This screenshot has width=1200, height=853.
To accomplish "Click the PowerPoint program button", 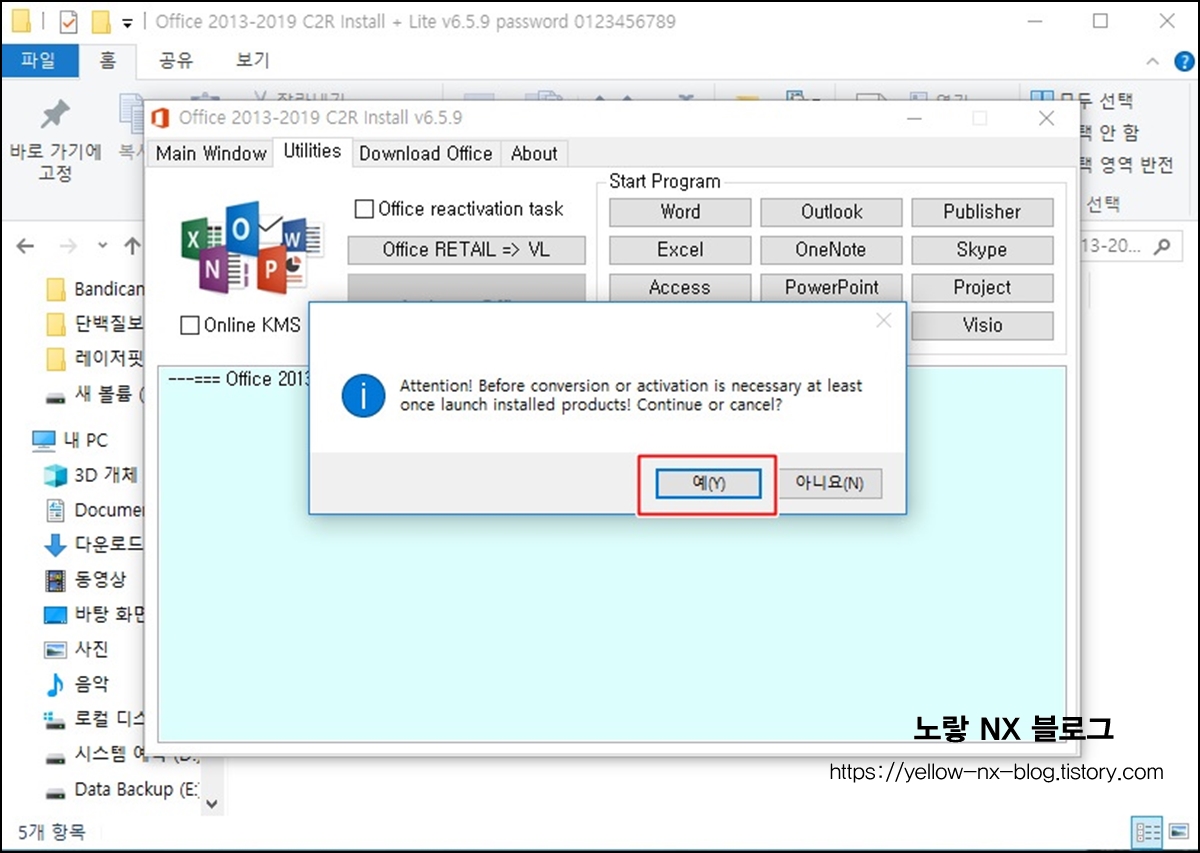I will (x=831, y=288).
